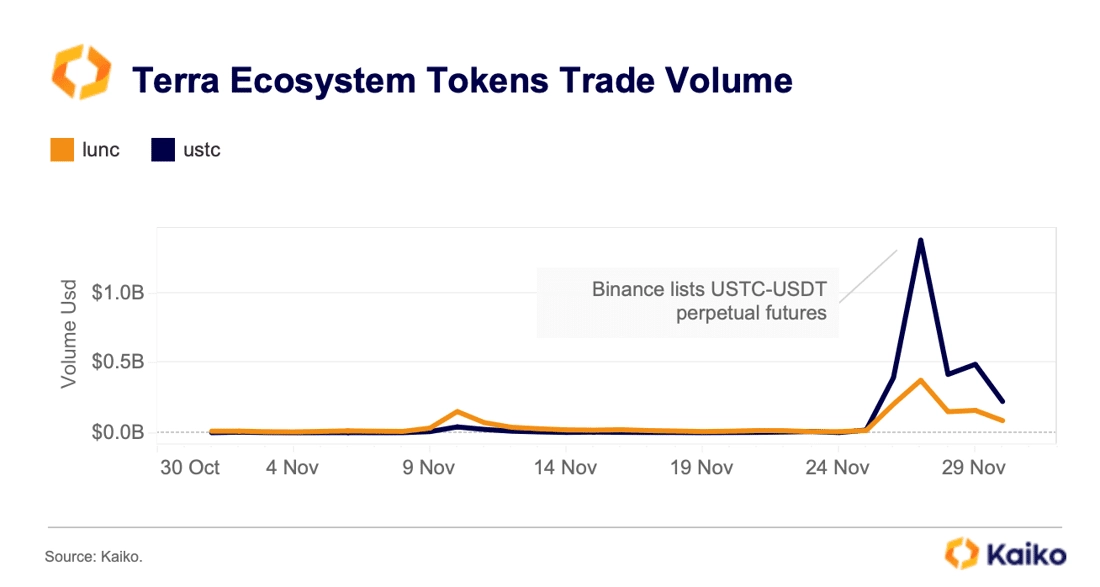Click the Kaiko logo in the bottom-right corner

coord(1005,553)
